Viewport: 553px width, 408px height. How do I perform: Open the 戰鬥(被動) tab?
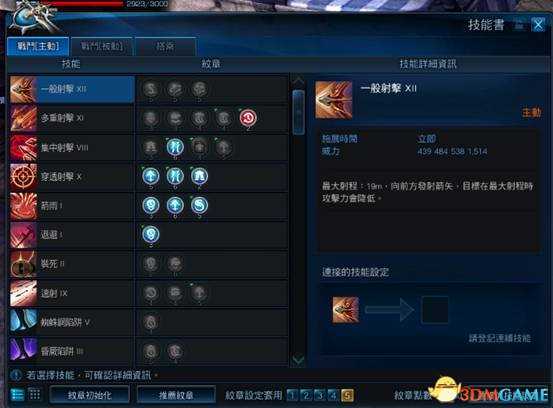coord(102,46)
